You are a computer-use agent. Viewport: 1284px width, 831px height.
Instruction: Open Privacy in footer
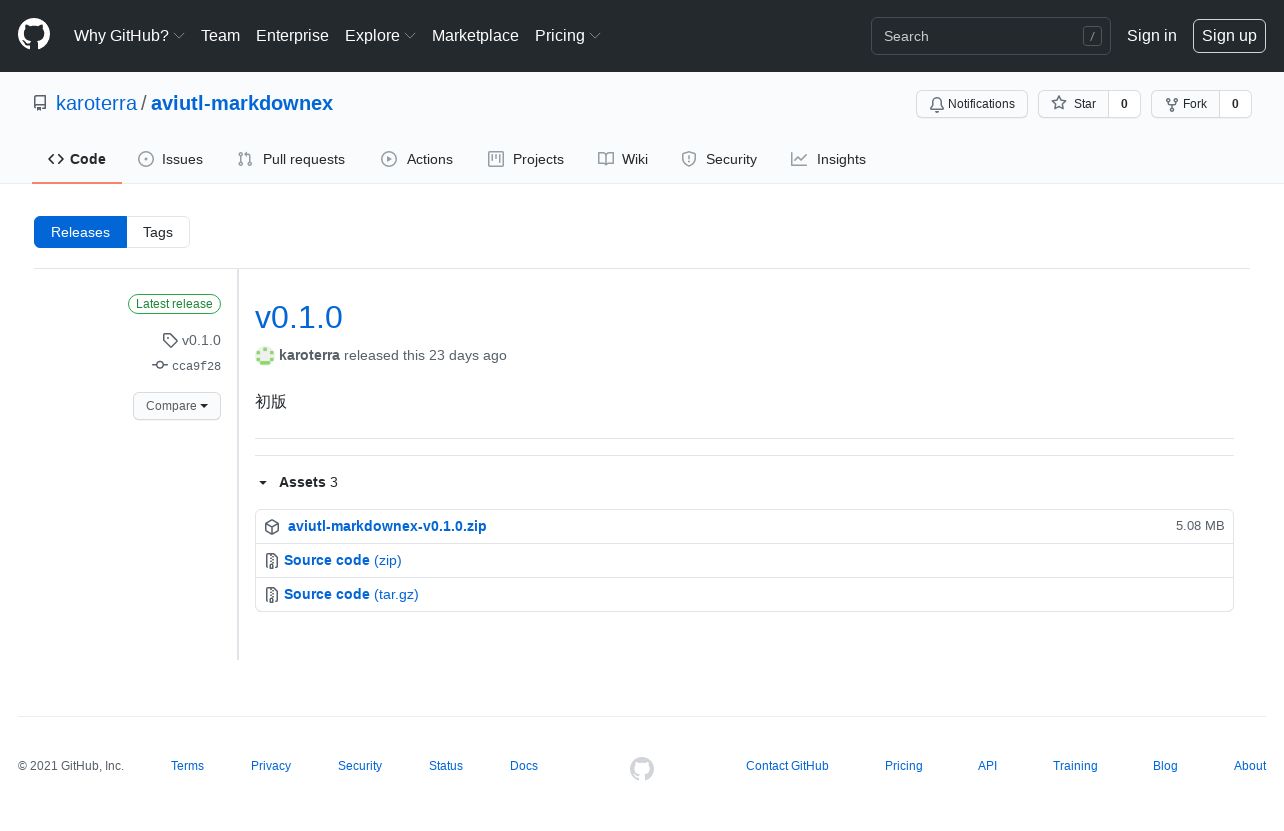click(271, 766)
